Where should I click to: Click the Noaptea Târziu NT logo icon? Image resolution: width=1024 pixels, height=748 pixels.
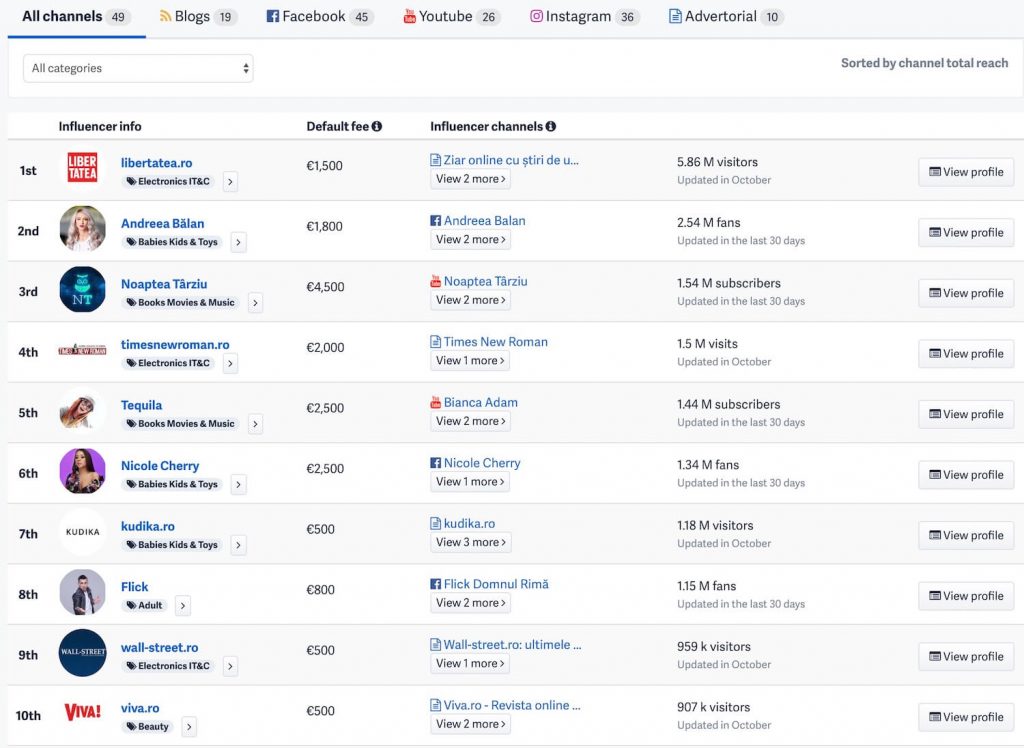click(82, 290)
